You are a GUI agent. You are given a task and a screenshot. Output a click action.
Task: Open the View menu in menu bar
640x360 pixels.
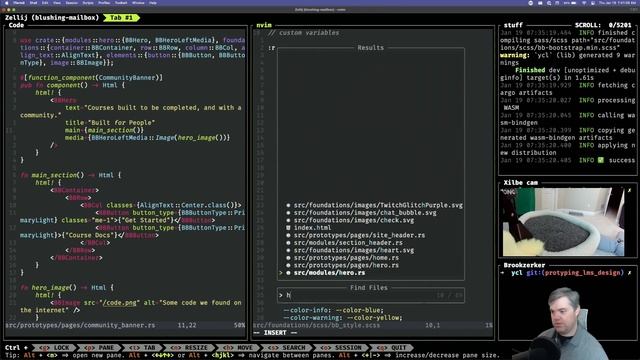click(57, 2)
